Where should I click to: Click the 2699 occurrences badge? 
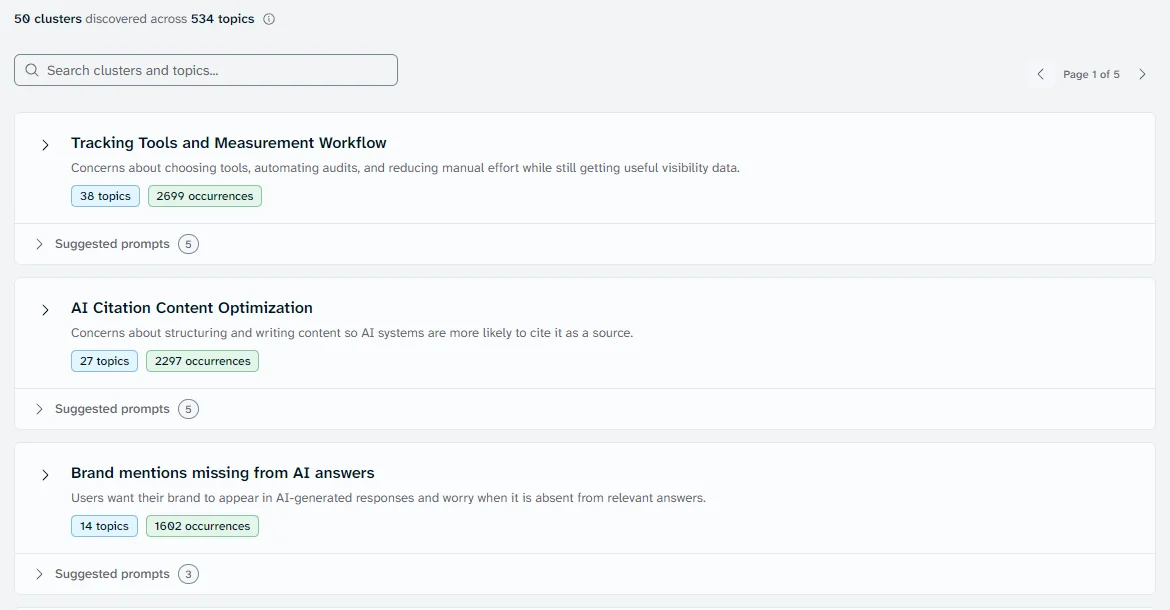point(204,196)
